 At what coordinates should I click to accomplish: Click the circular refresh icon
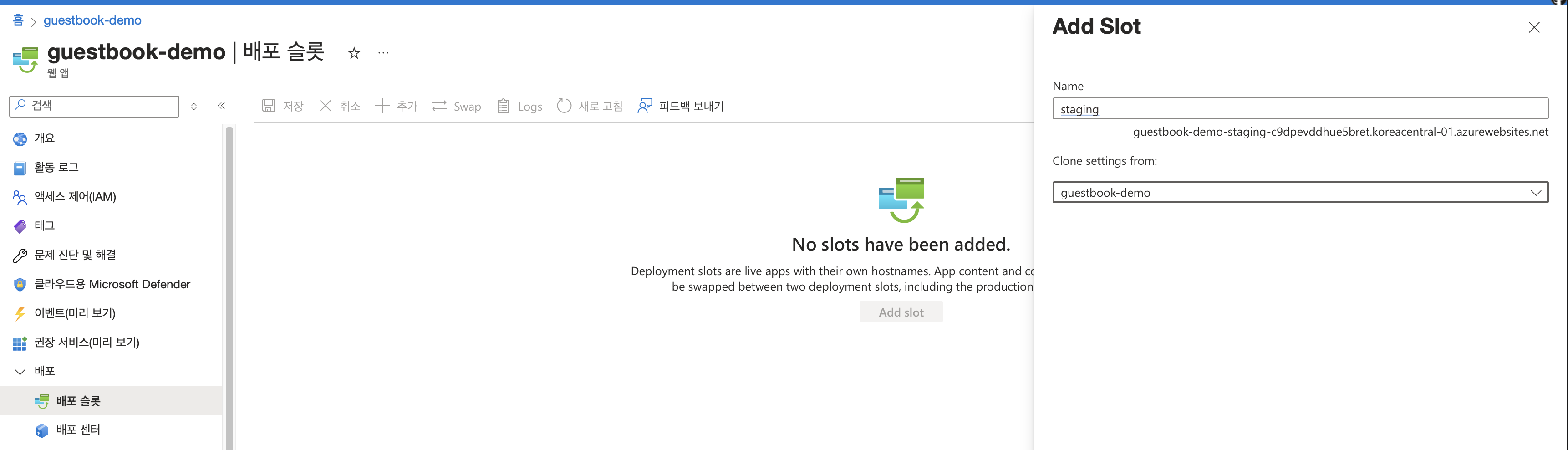pos(564,106)
